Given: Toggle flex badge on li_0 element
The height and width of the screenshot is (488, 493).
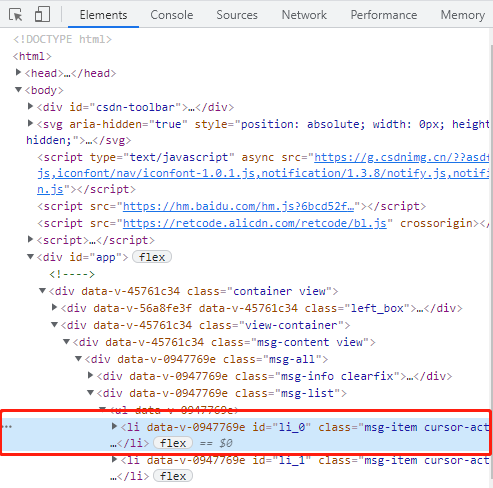Looking at the screenshot, I should [x=173, y=443].
